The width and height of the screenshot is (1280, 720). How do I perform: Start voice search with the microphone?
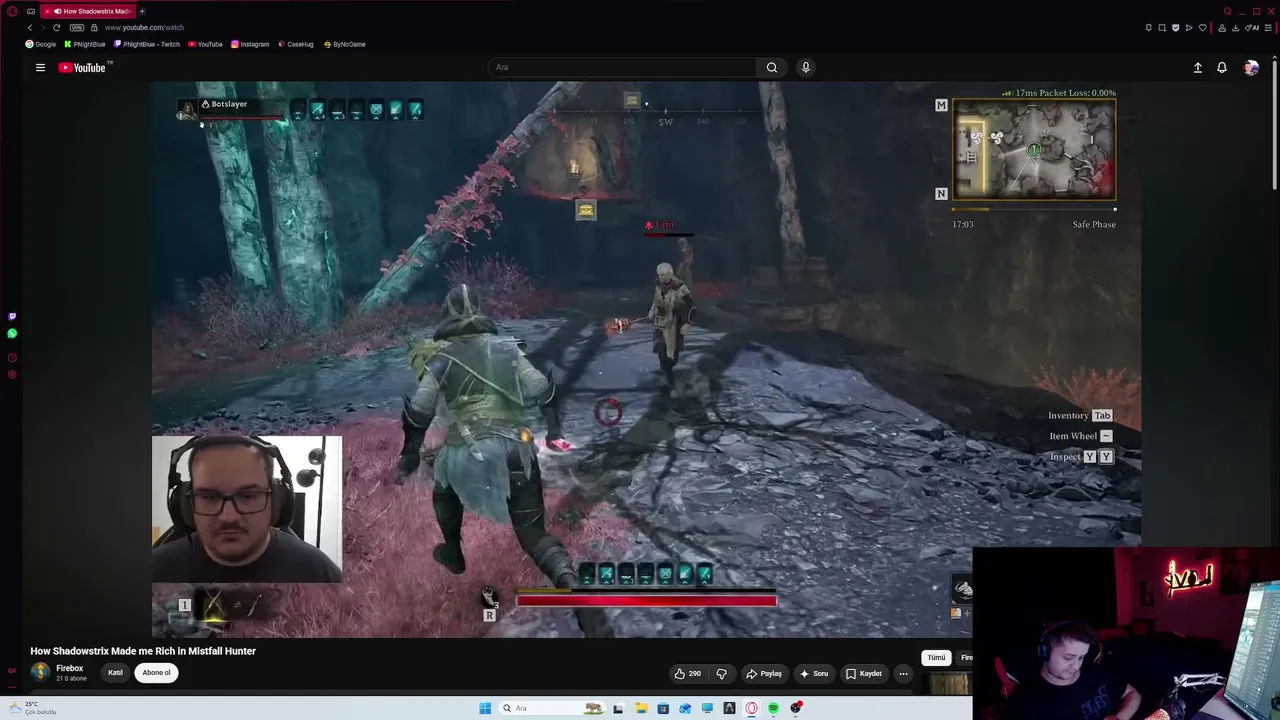[x=806, y=67]
